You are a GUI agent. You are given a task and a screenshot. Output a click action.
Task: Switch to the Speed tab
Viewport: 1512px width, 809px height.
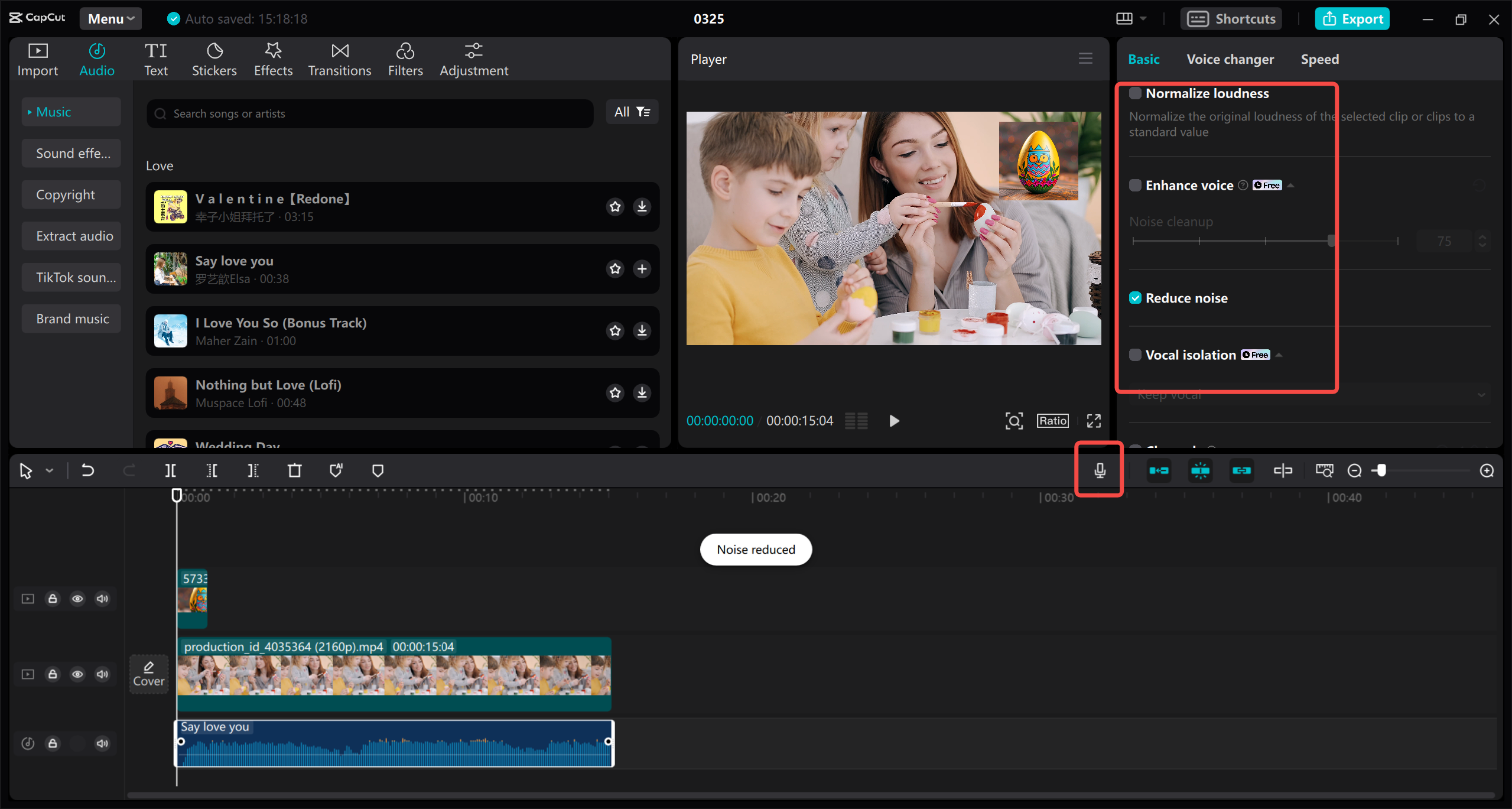click(x=1319, y=59)
